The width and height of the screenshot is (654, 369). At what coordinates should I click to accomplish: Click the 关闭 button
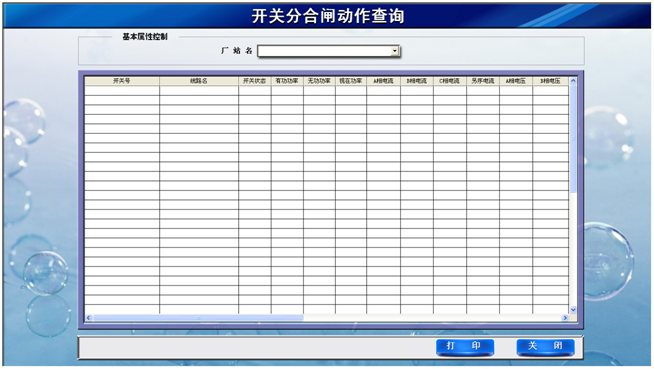[546, 346]
